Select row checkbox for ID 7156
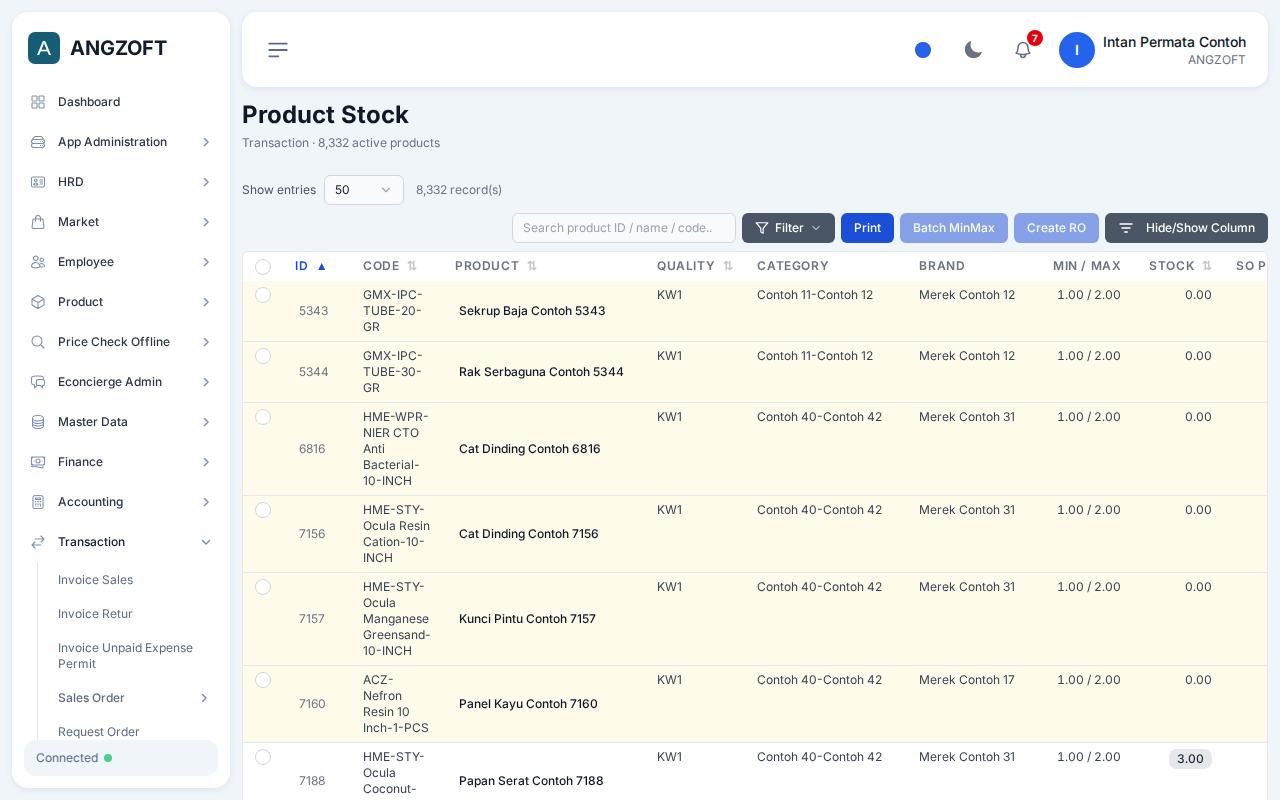This screenshot has width=1280, height=800. [x=263, y=510]
